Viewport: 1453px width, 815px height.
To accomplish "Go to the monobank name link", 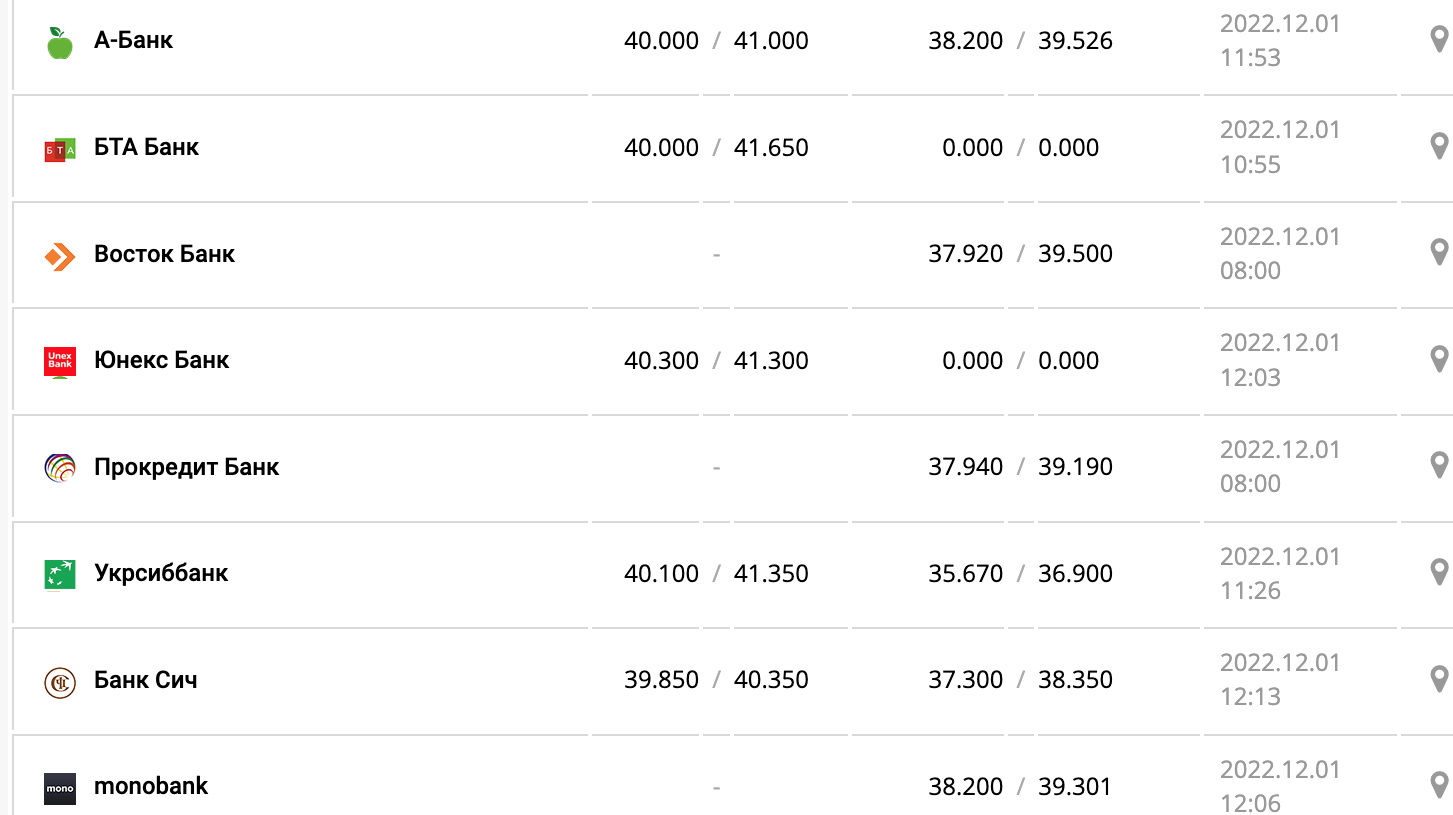I will click(x=151, y=786).
